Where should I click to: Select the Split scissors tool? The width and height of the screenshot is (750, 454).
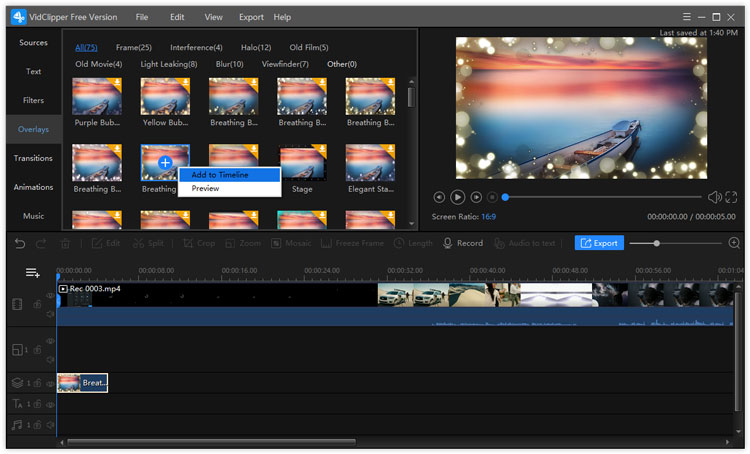148,243
